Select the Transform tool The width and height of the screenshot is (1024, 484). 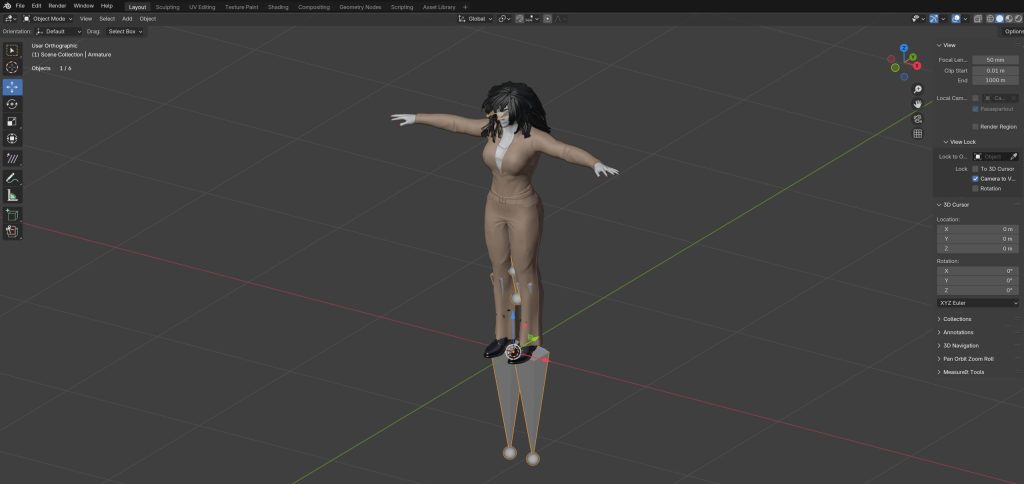(x=12, y=138)
